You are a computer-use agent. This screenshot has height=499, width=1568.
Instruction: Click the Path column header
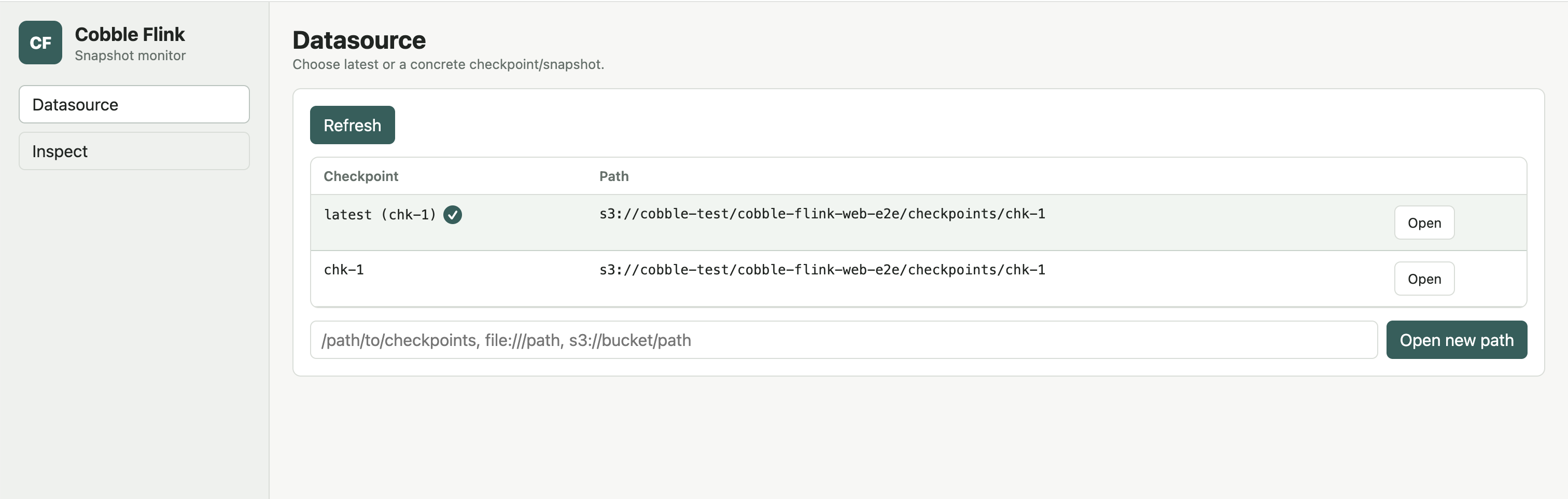click(613, 177)
